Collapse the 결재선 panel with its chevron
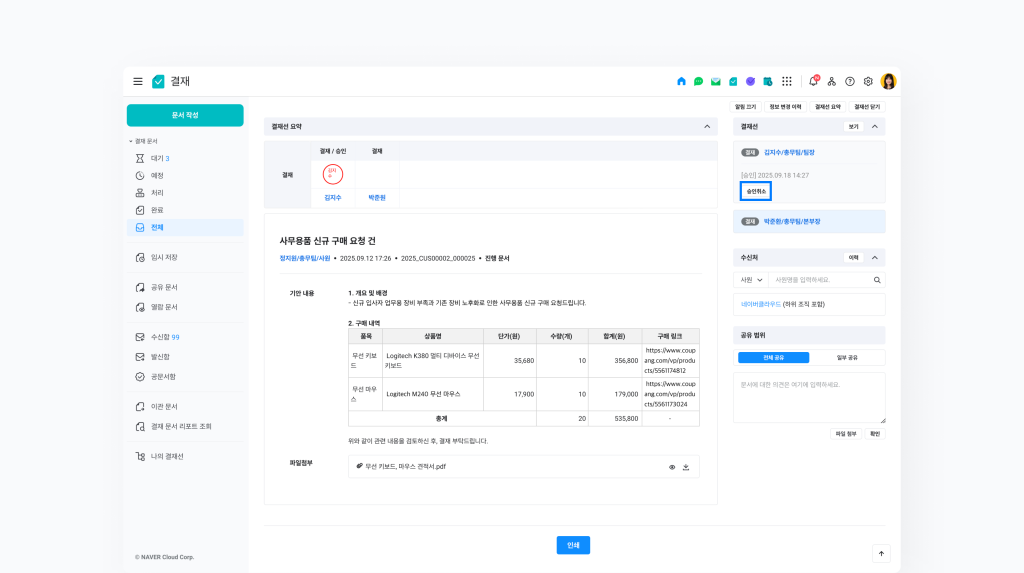 click(x=875, y=127)
